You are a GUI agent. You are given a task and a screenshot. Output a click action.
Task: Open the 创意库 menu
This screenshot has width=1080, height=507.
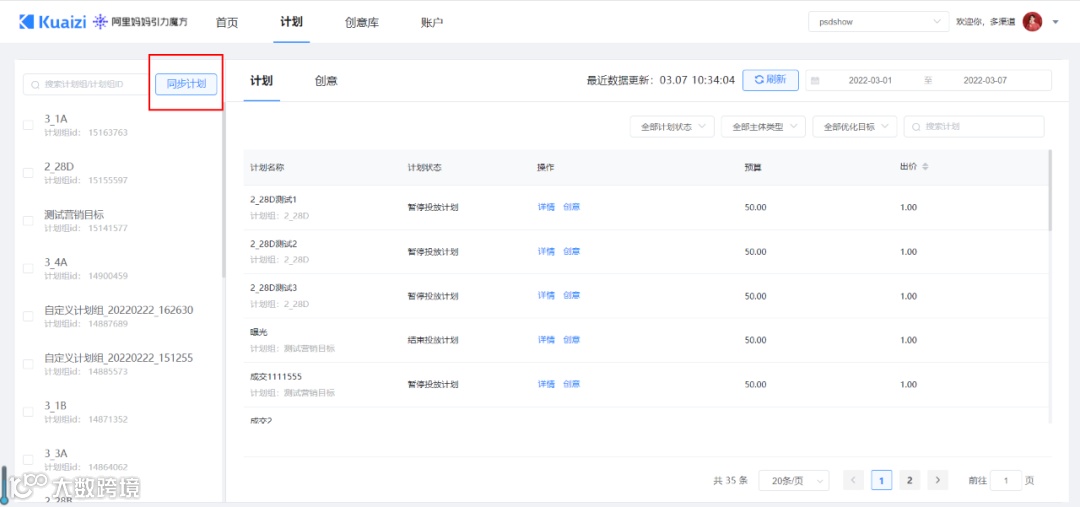click(362, 22)
